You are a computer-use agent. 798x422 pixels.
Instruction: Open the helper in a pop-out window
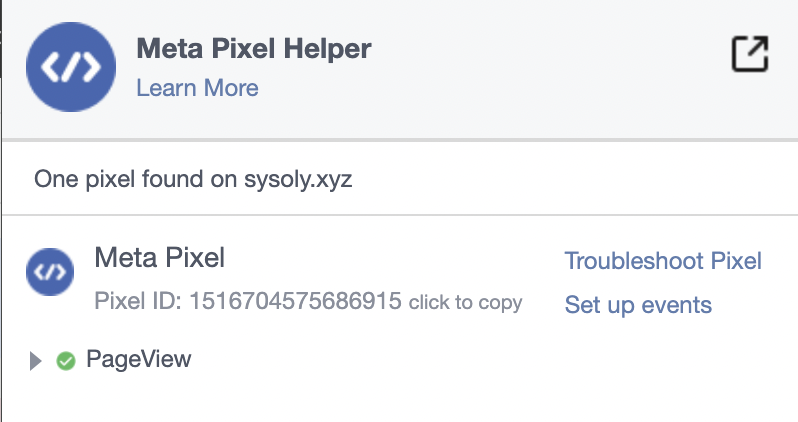point(750,53)
